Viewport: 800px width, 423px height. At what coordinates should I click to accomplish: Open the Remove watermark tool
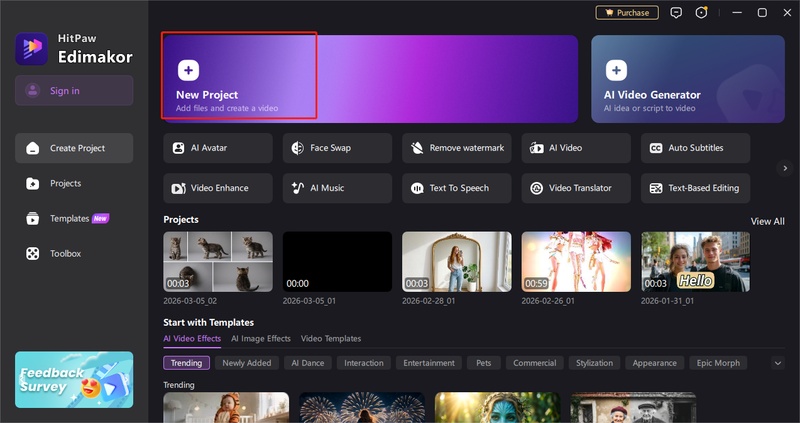(x=457, y=148)
